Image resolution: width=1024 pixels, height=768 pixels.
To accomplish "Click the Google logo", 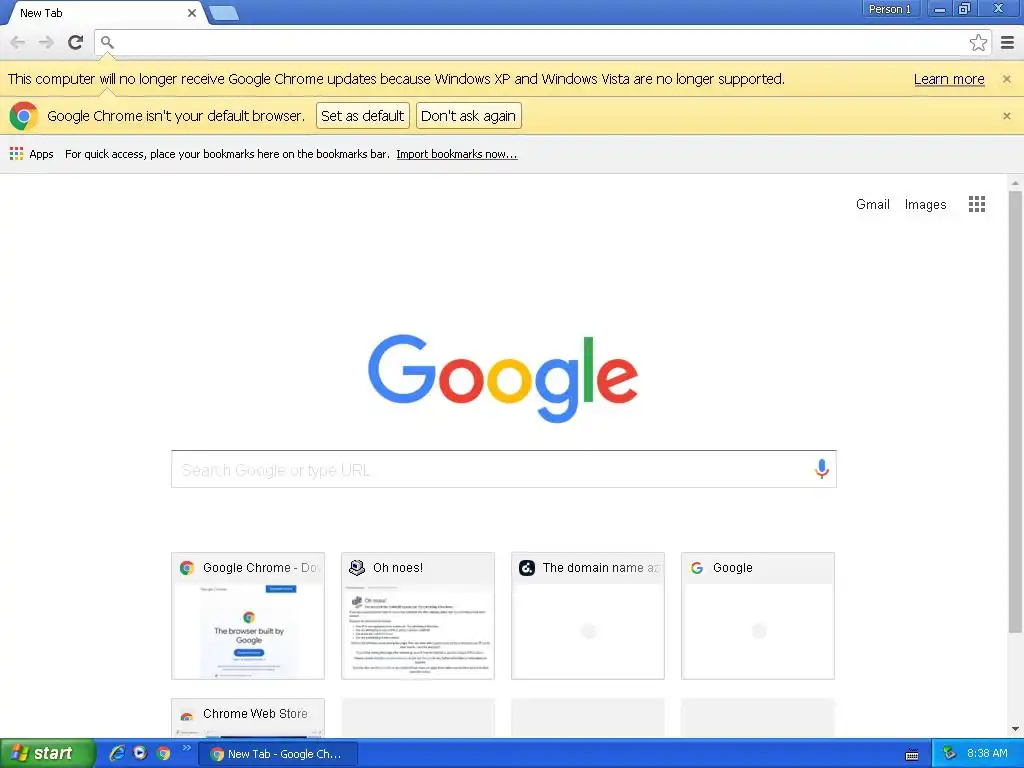I will (502, 378).
